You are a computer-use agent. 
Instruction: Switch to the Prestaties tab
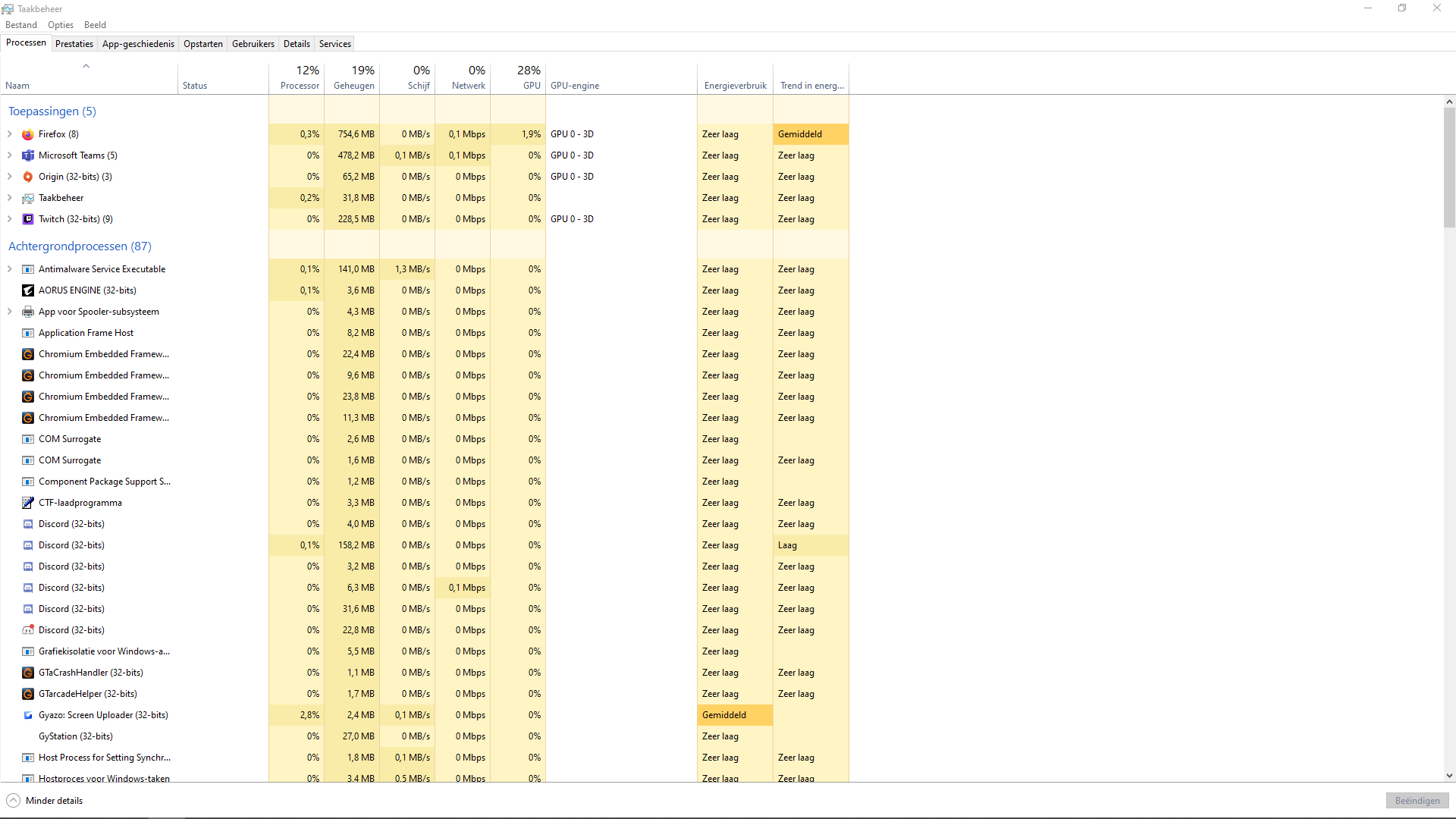(x=74, y=44)
